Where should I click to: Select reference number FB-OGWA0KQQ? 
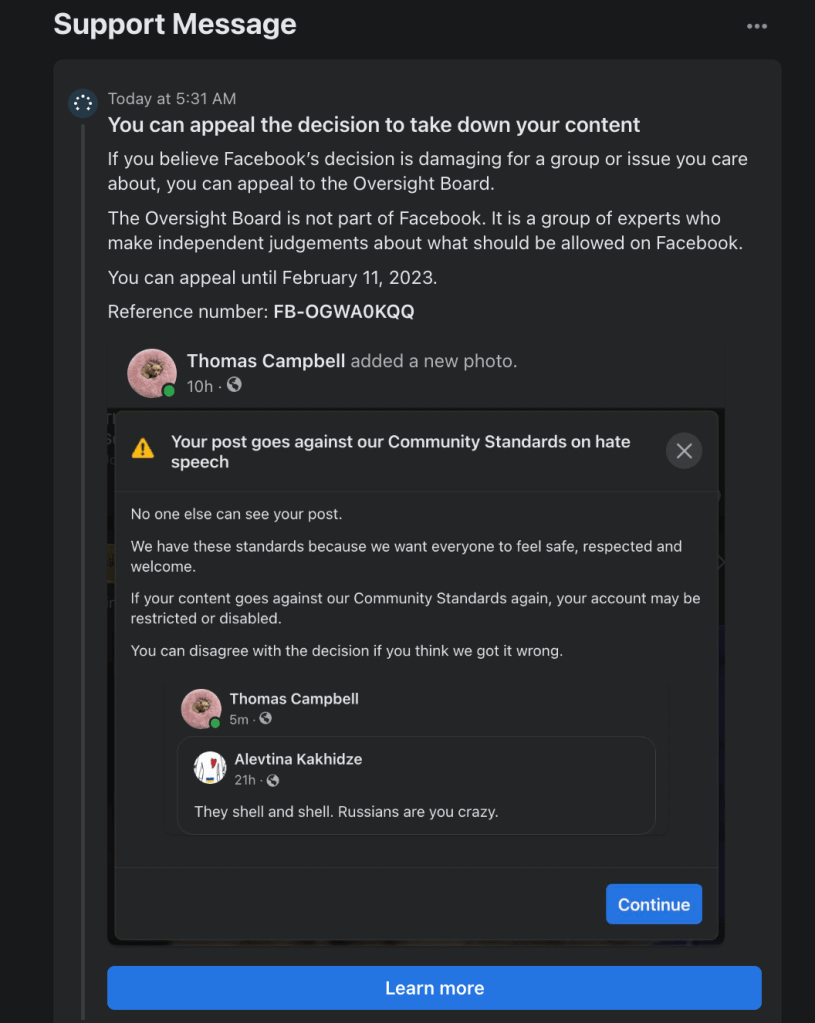[x=343, y=312]
